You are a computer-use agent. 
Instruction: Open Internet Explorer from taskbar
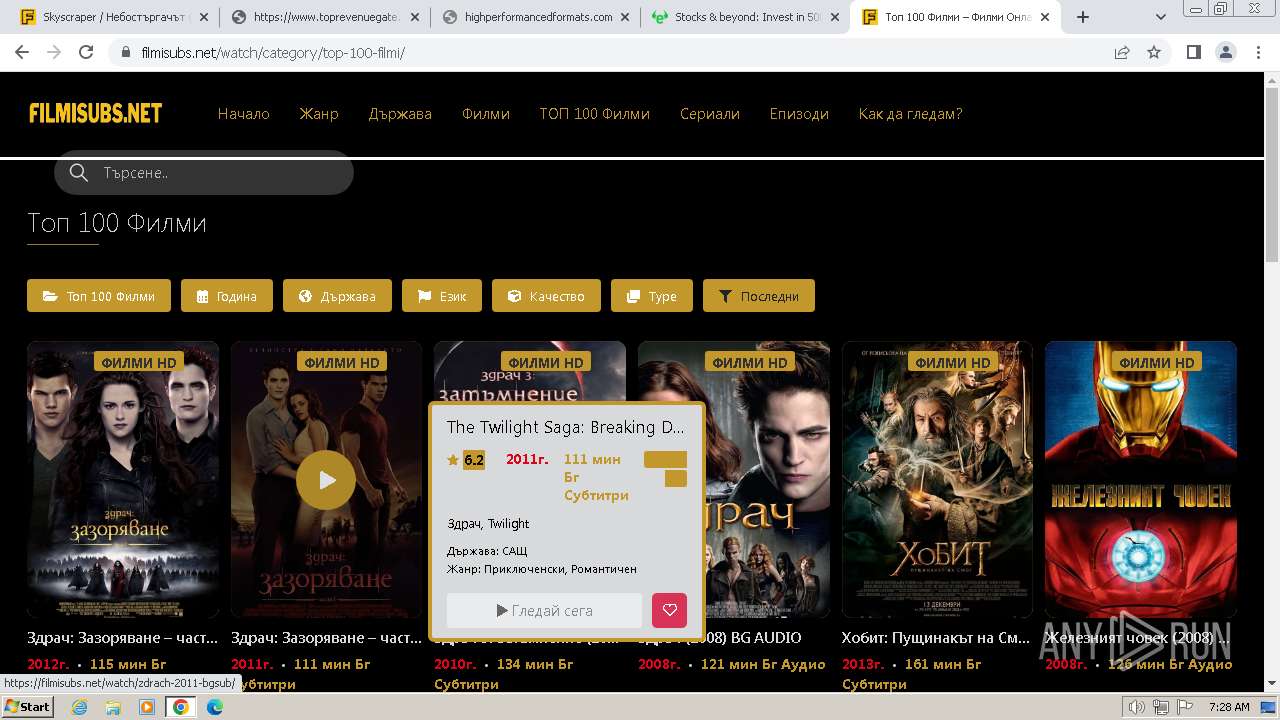(x=79, y=707)
